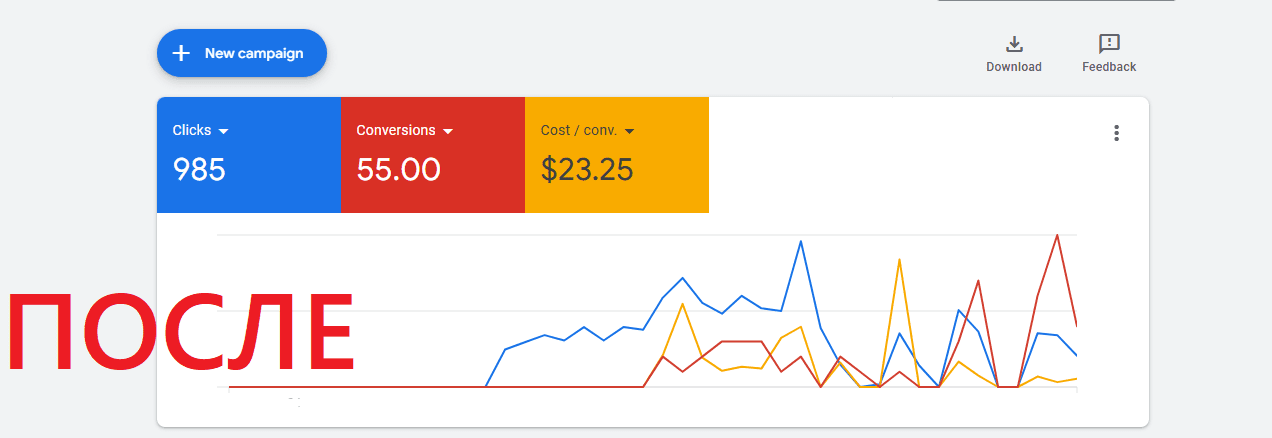This screenshot has height=438, width=1272.
Task: Expand the Clicks metric dropdown arrow
Action: pyautogui.click(x=224, y=131)
